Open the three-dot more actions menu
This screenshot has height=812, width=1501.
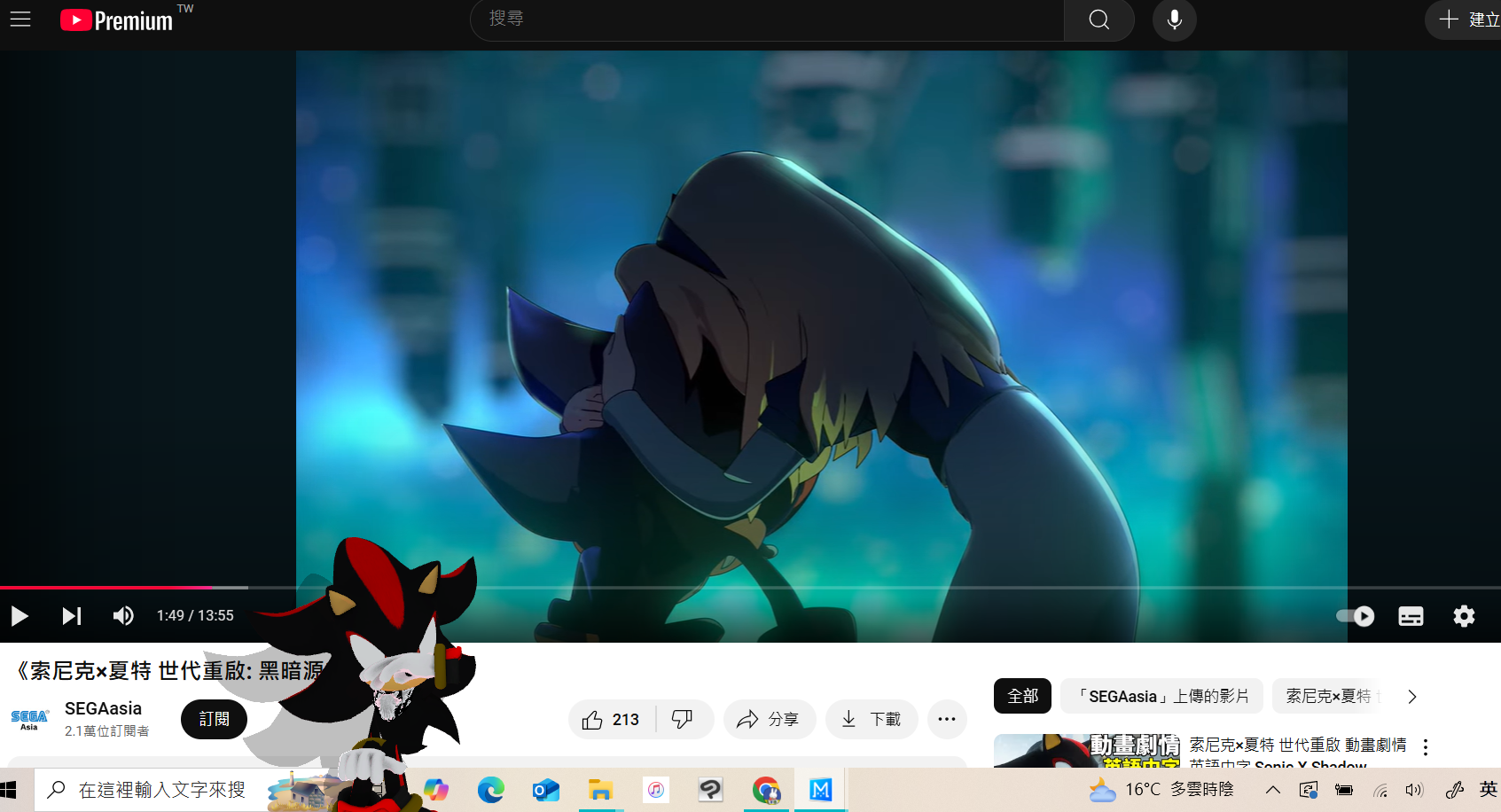coord(947,719)
